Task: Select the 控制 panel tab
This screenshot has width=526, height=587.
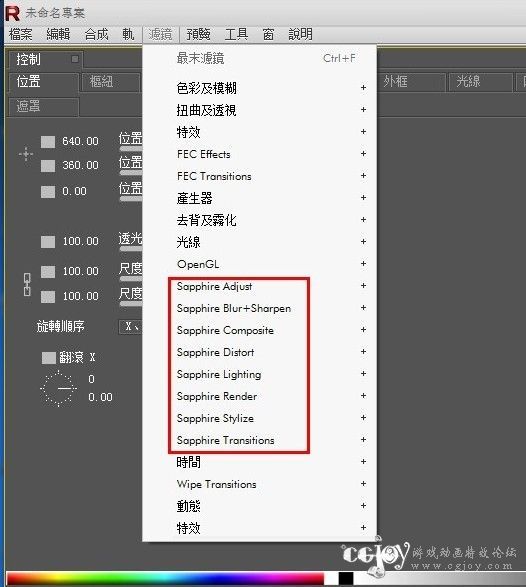Action: click(46, 60)
